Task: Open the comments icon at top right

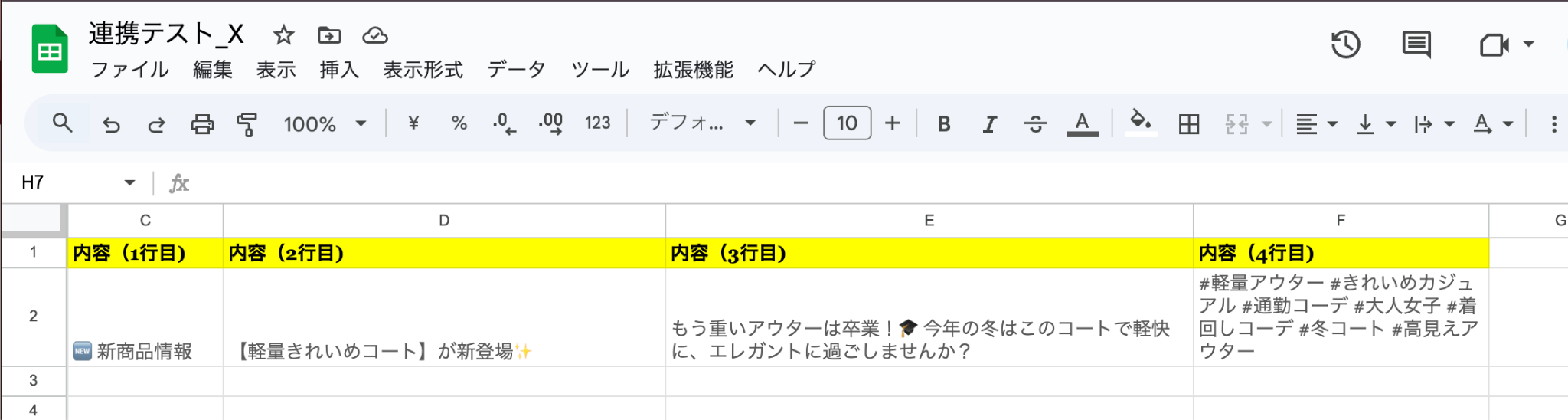Action: pos(1416,44)
